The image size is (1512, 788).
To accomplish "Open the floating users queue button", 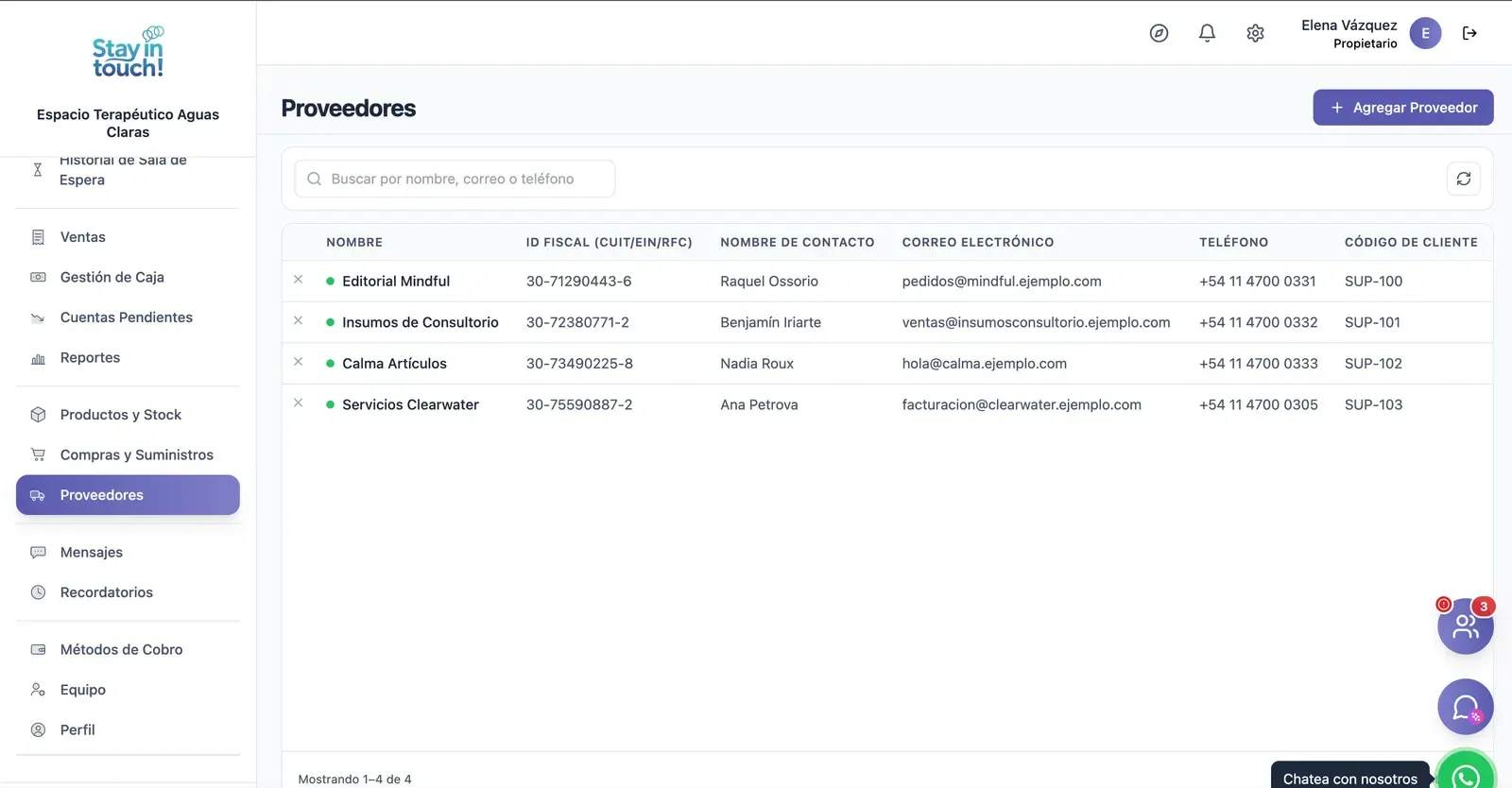I will point(1466,625).
